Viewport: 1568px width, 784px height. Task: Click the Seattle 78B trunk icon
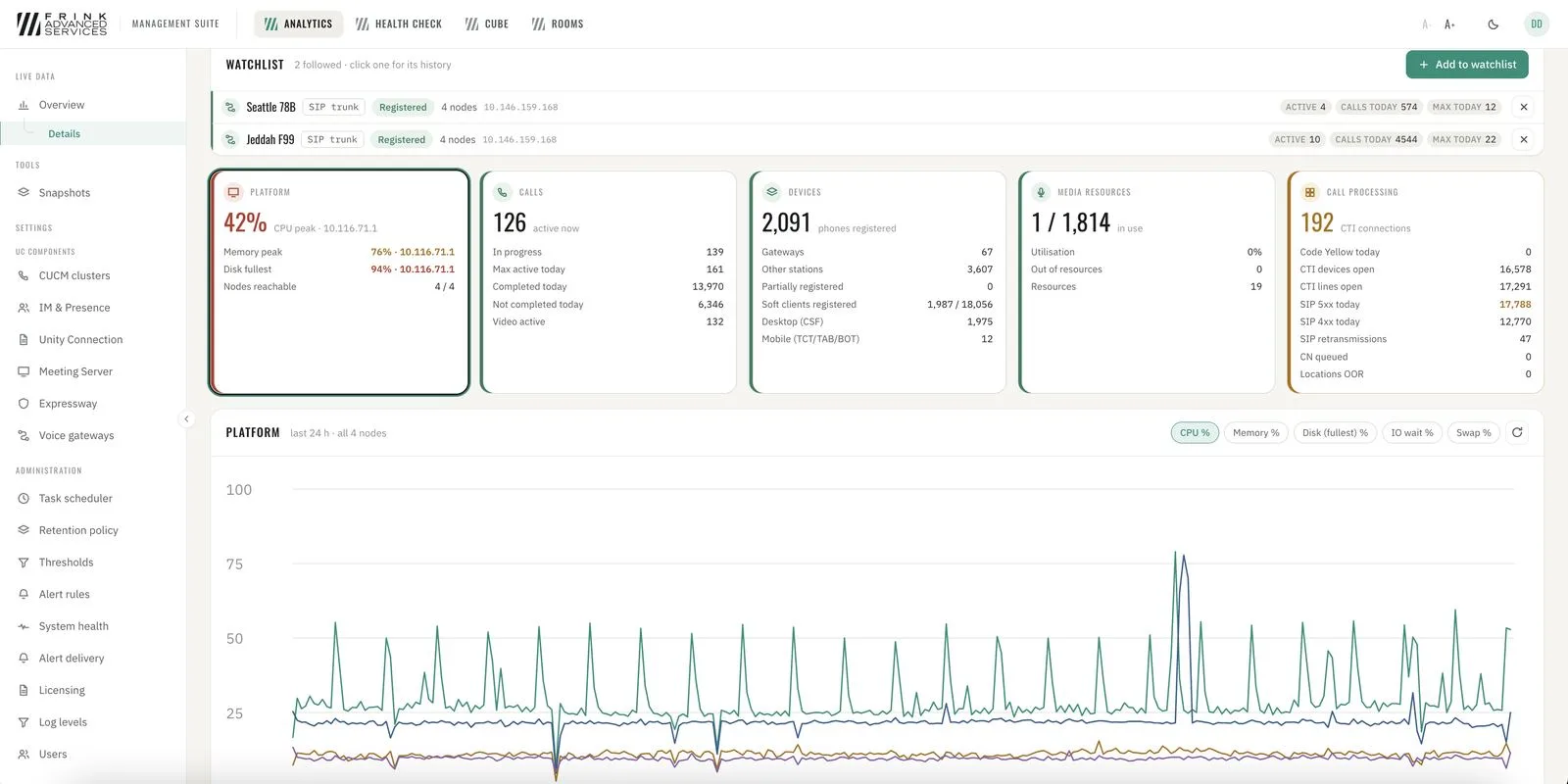pyautogui.click(x=230, y=107)
